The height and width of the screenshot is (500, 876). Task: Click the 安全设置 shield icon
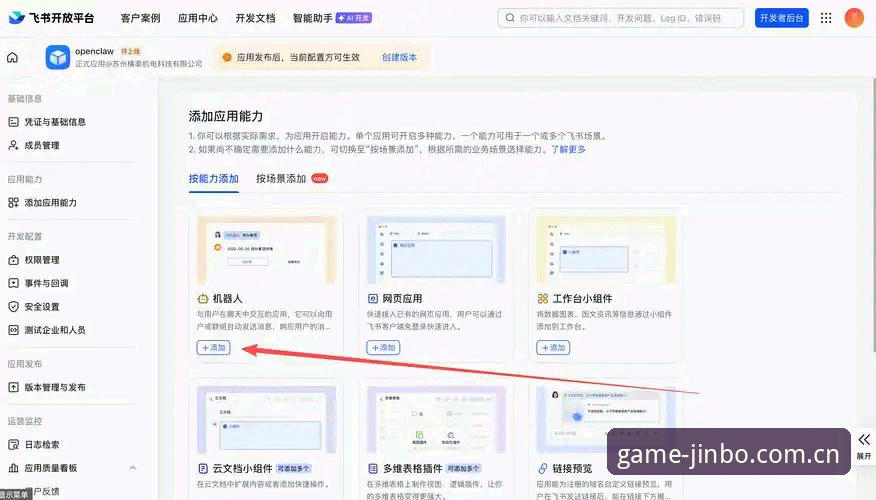13,307
